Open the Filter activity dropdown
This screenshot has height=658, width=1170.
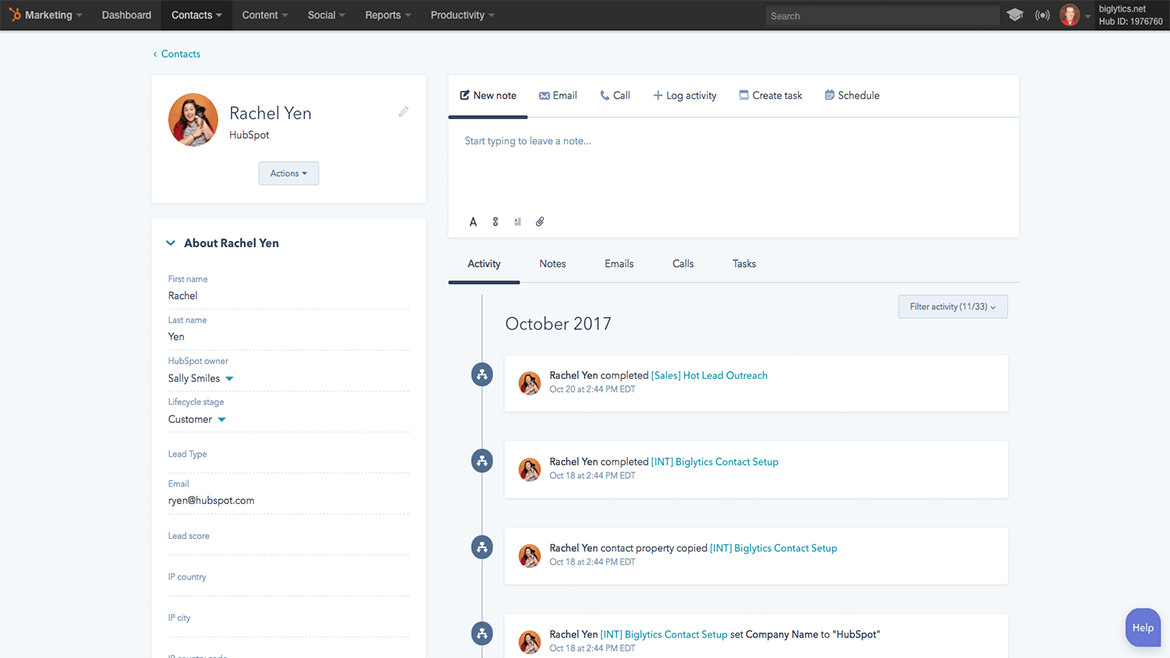(x=951, y=306)
